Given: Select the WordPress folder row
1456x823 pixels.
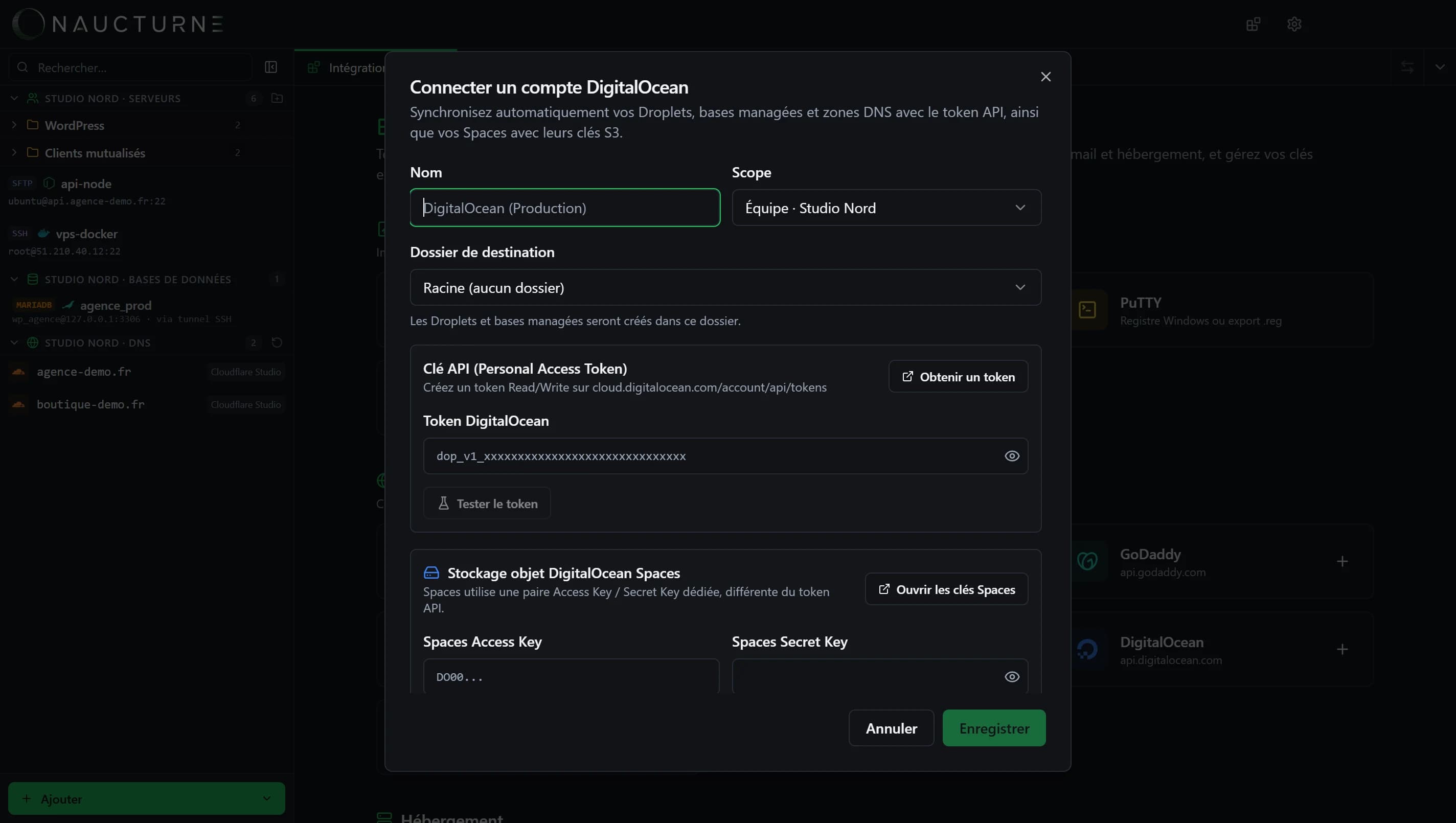Looking at the screenshot, I should pyautogui.click(x=146, y=124).
